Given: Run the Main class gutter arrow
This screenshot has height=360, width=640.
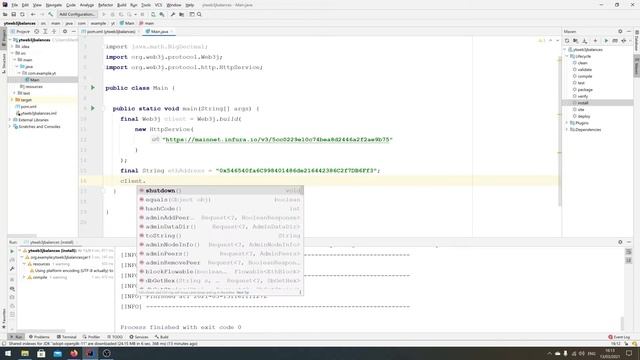Looking at the screenshot, I should 93,87.
